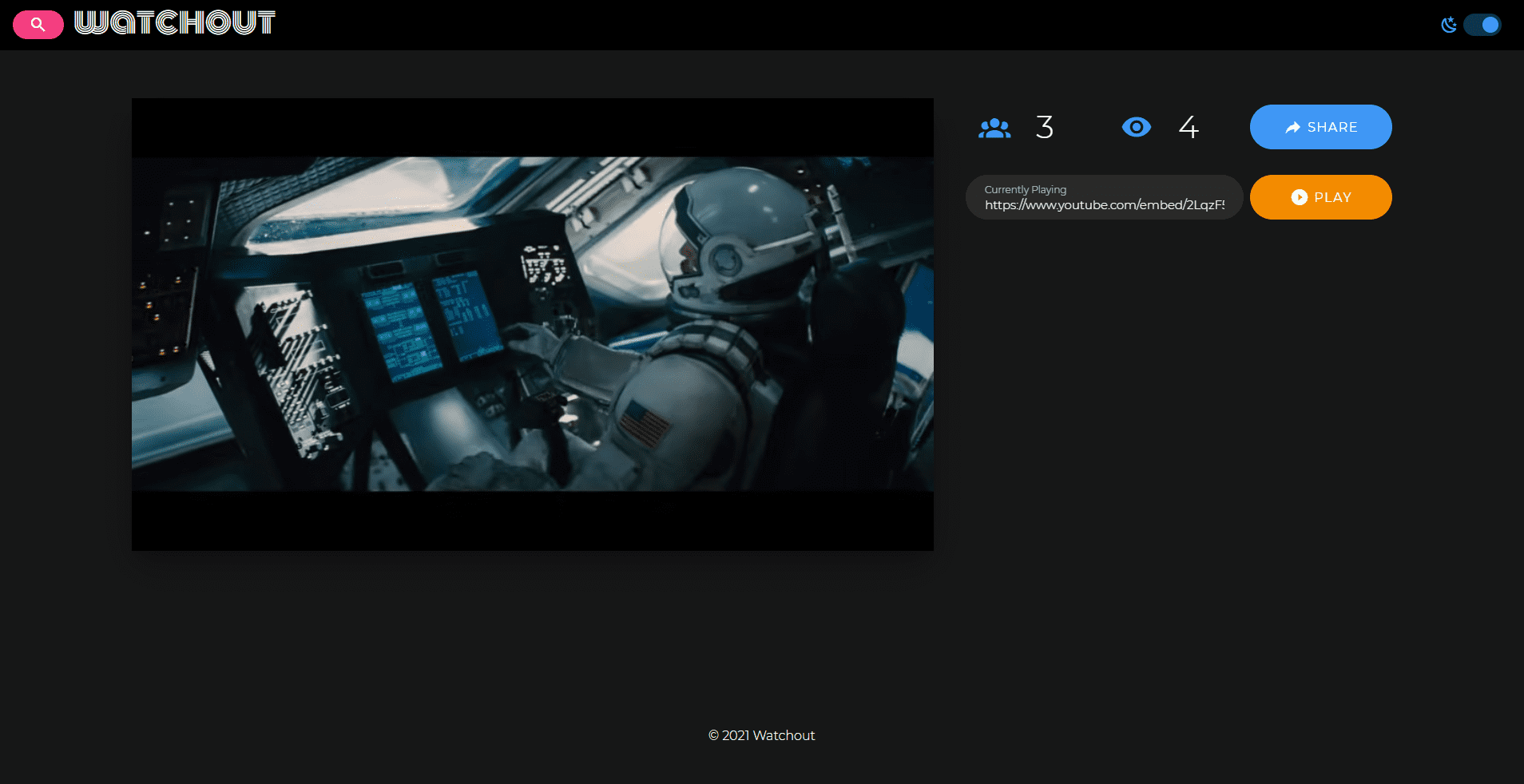This screenshot has width=1524, height=784.
Task: Toggle the dark mode switch
Action: [1482, 25]
